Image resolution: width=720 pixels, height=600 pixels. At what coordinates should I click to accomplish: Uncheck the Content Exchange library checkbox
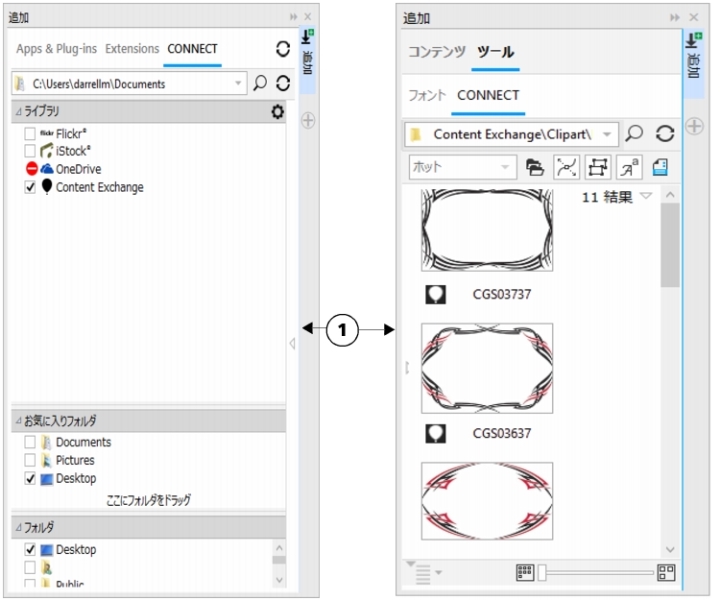pos(31,187)
